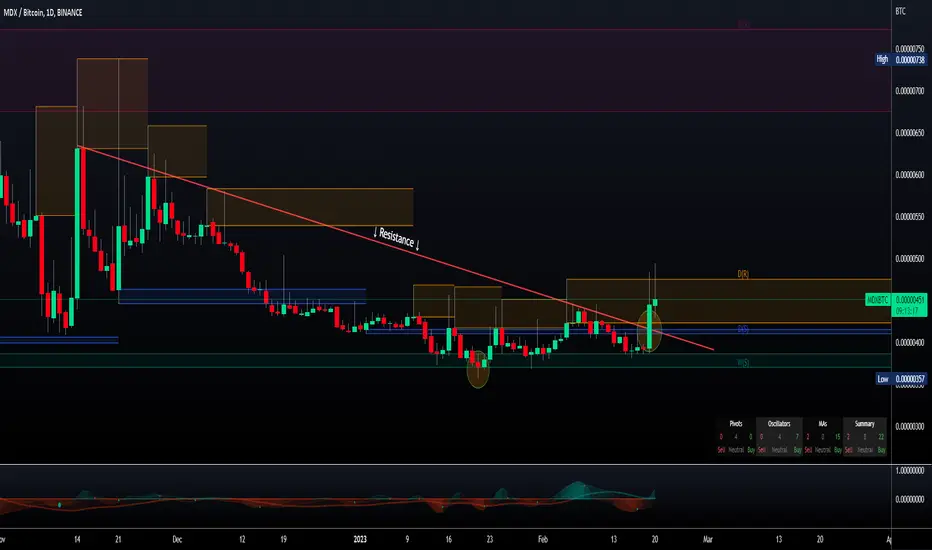Select the Low 0.00000357 price label
932x550 pixels.
coord(901,379)
